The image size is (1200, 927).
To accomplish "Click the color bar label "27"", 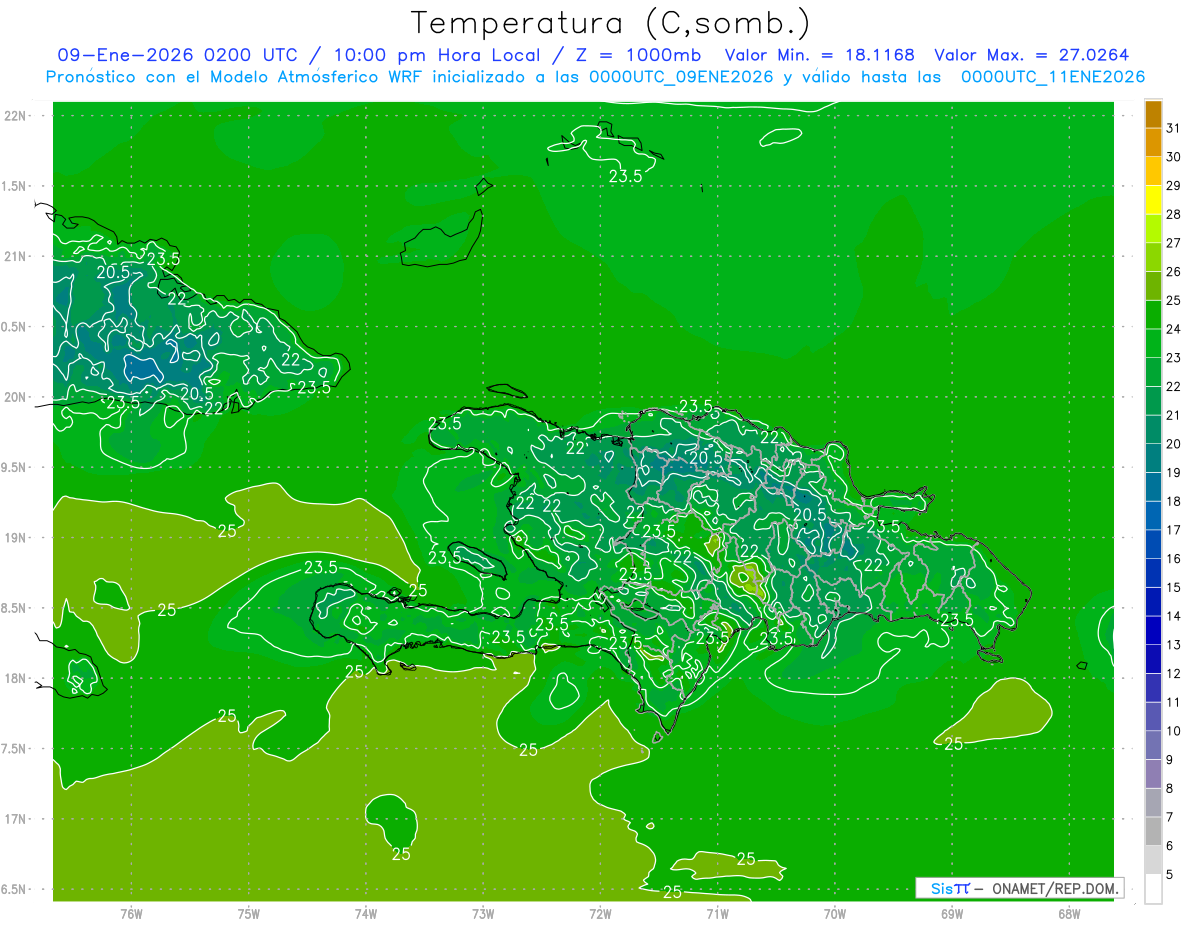I will point(1174,243).
